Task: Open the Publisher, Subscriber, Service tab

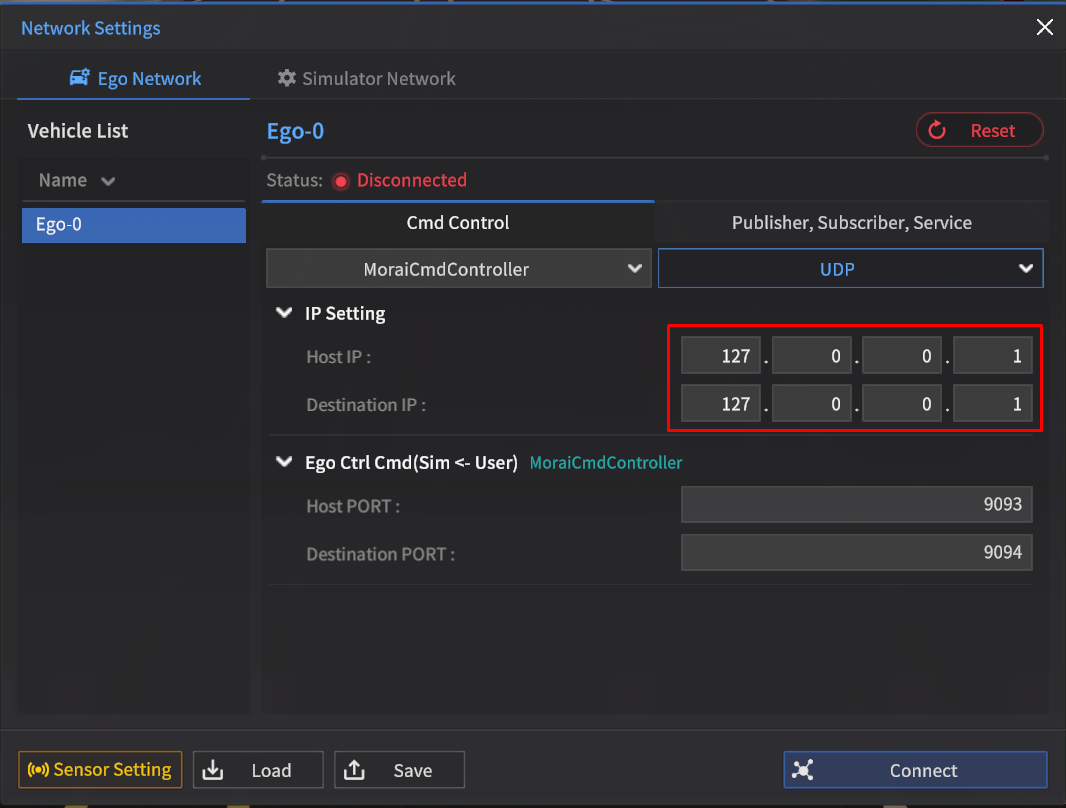Action: (x=851, y=223)
